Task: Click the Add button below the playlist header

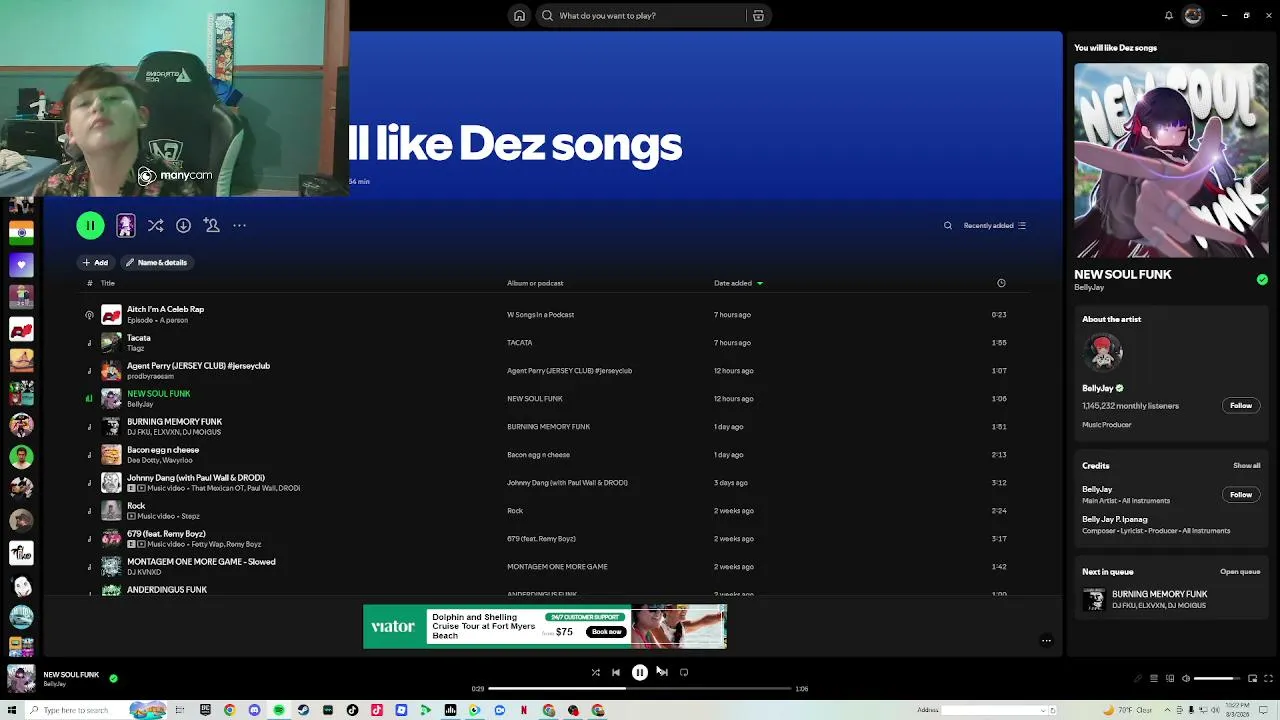Action: 95,263
